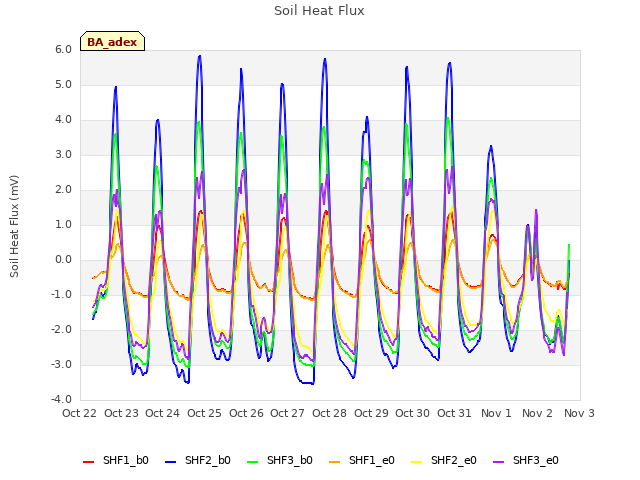640x480 pixels.
Task: Click the Soil Heat Flux (mV) axis title
Action: (14, 226)
